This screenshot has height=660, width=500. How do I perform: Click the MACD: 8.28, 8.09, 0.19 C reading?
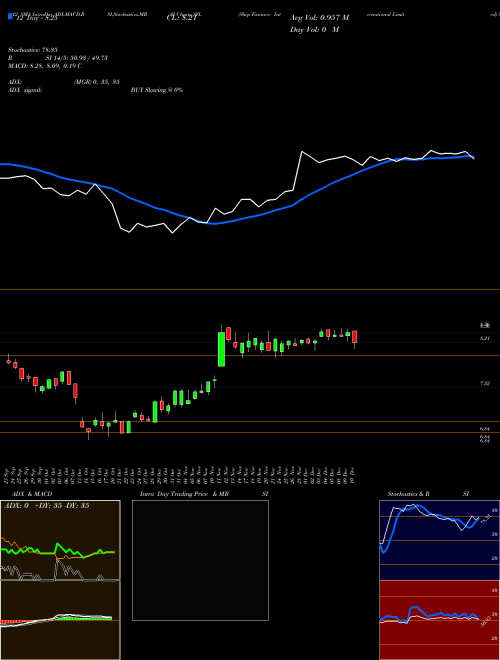tap(45, 66)
